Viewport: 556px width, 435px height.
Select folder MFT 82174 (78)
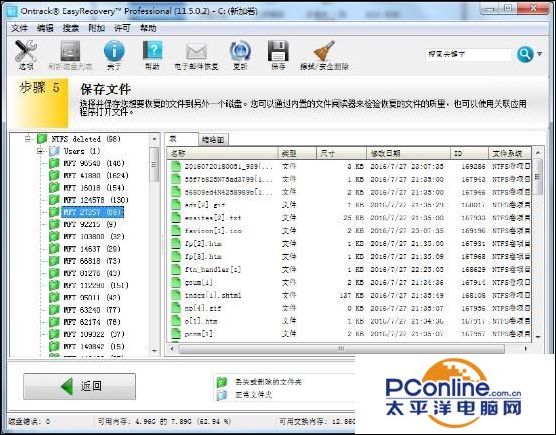(x=85, y=322)
